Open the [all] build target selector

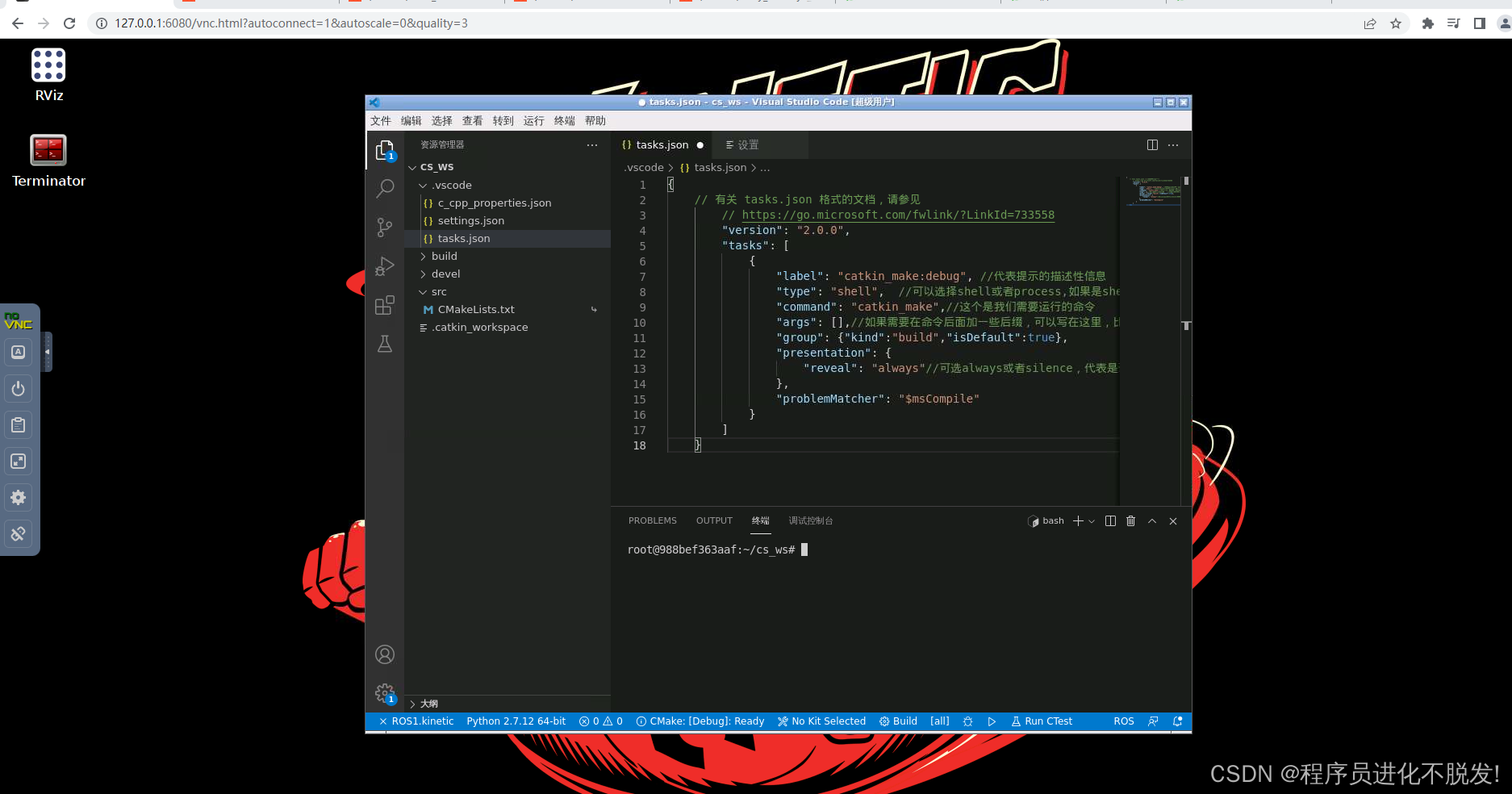tap(939, 721)
